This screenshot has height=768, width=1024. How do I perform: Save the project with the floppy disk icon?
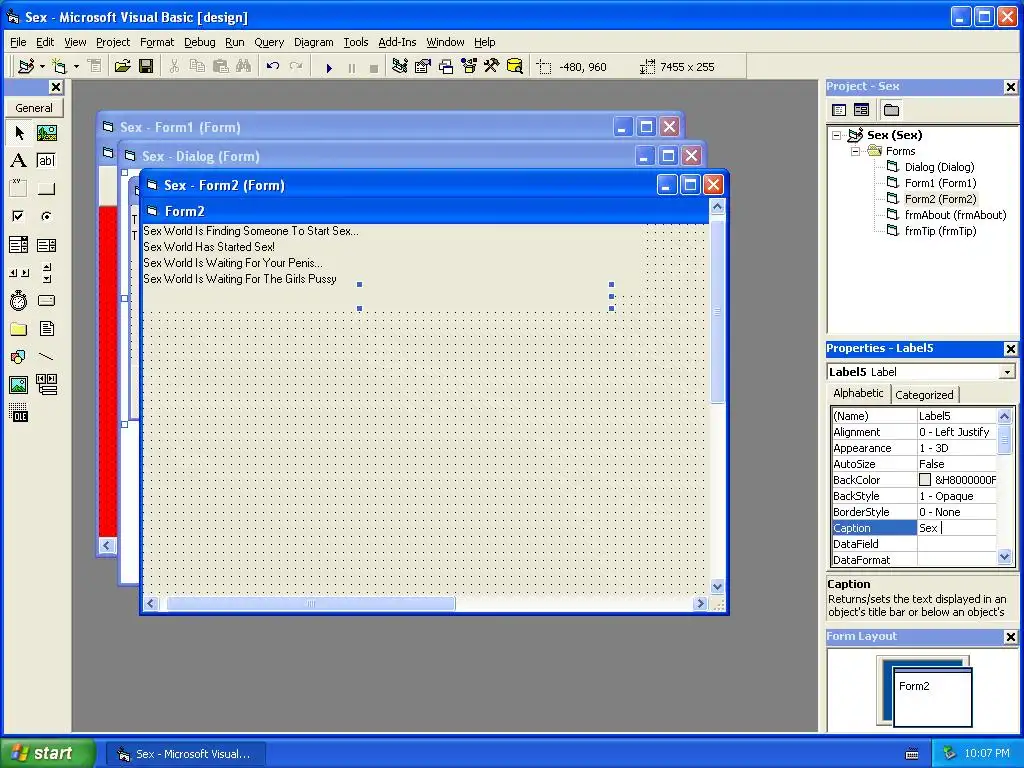[x=146, y=66]
